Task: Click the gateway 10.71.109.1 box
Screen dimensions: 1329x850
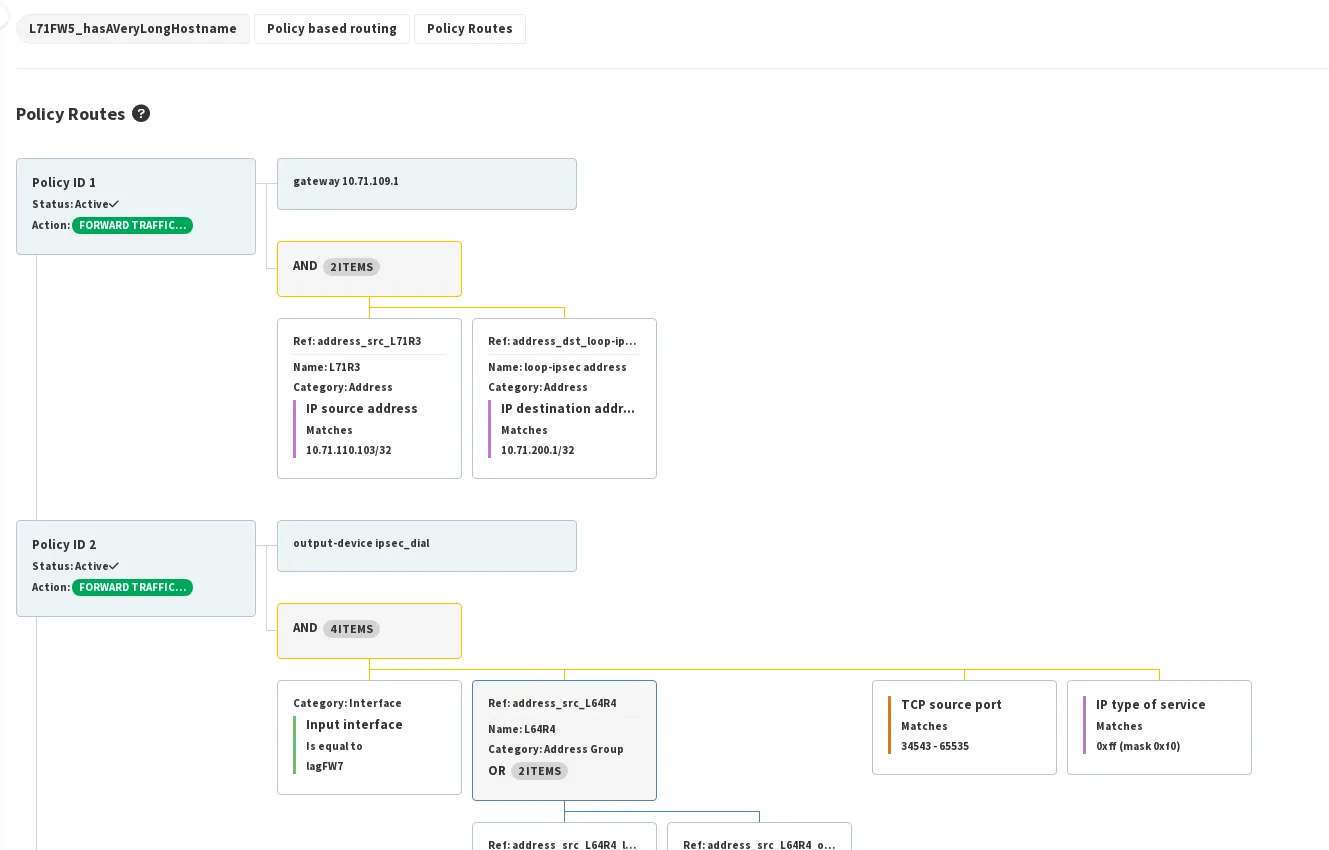Action: (427, 184)
